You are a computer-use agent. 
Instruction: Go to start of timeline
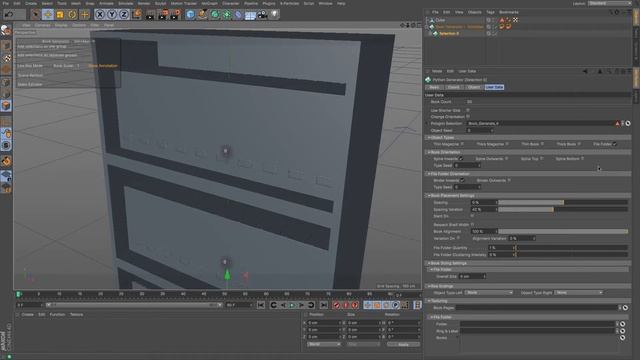coord(261,305)
